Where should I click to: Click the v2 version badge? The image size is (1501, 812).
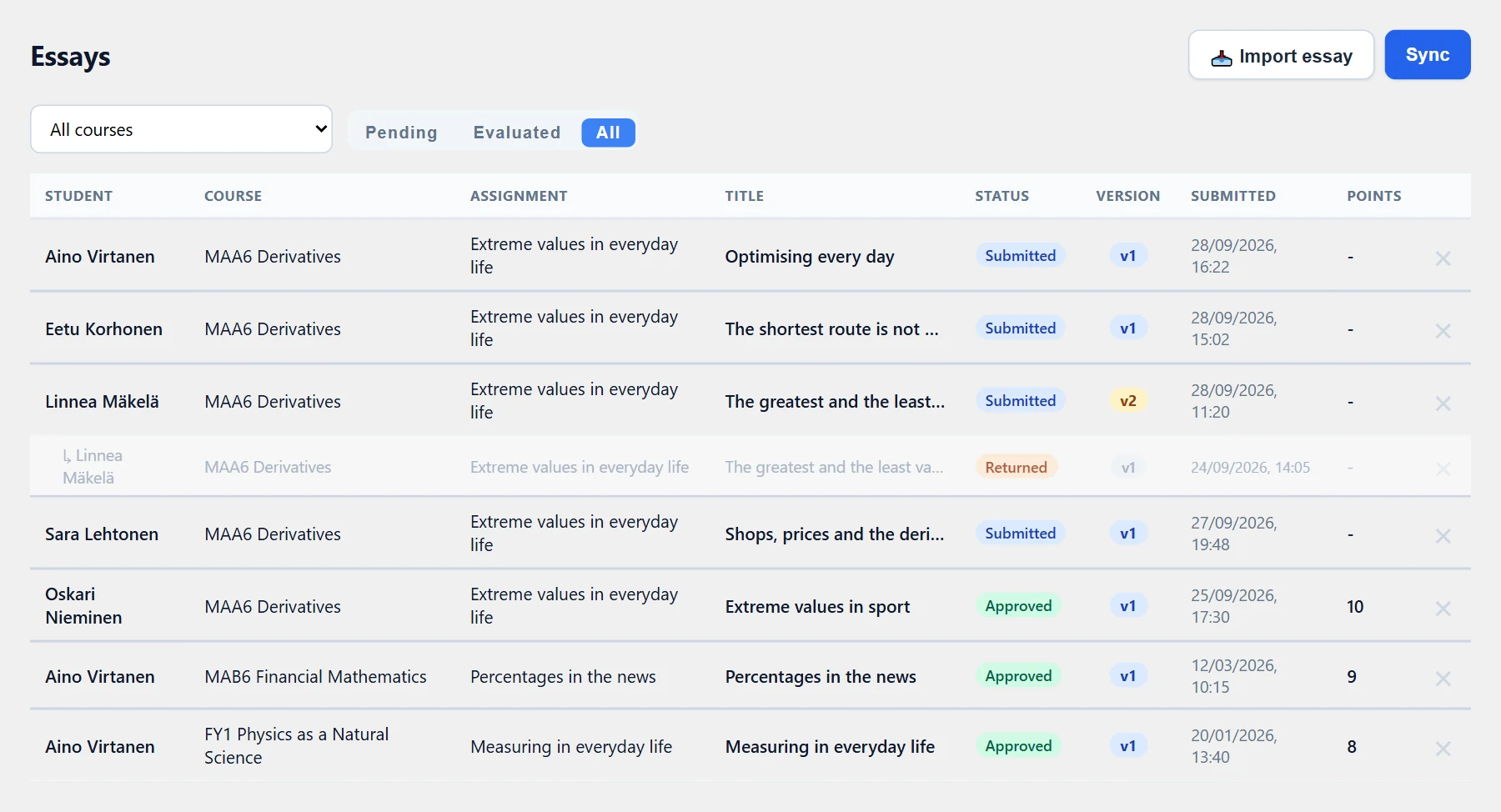(x=1128, y=401)
